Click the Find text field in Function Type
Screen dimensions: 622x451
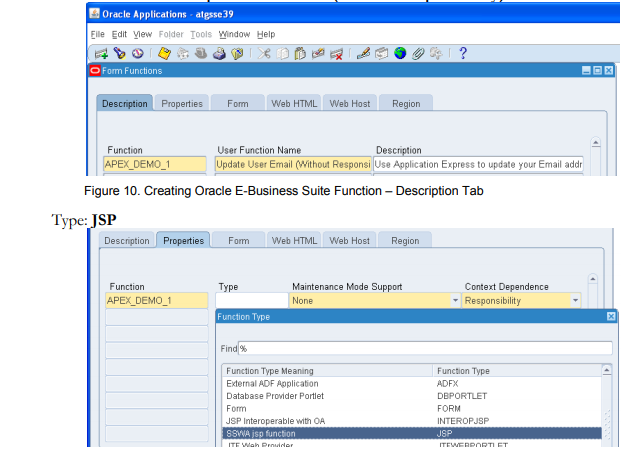tap(424, 348)
